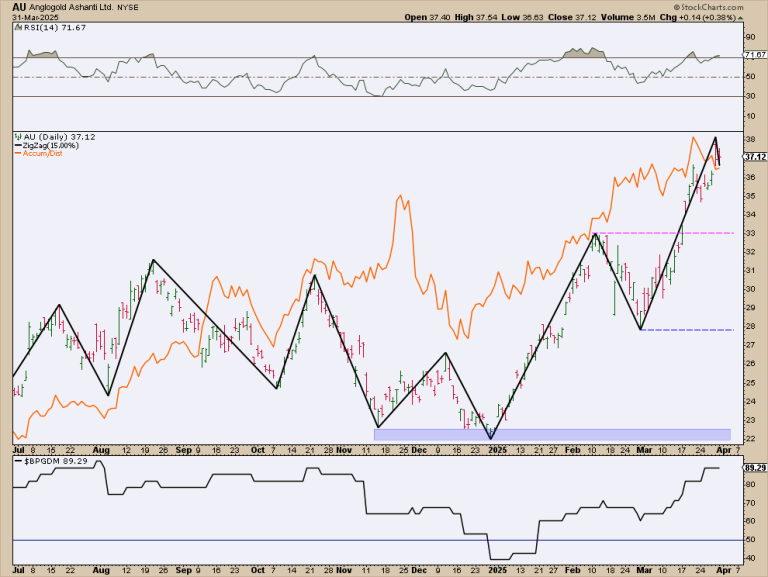The image size is (768, 577).
Task: Click the 10 level on the RSI axis
Action: click(750, 116)
